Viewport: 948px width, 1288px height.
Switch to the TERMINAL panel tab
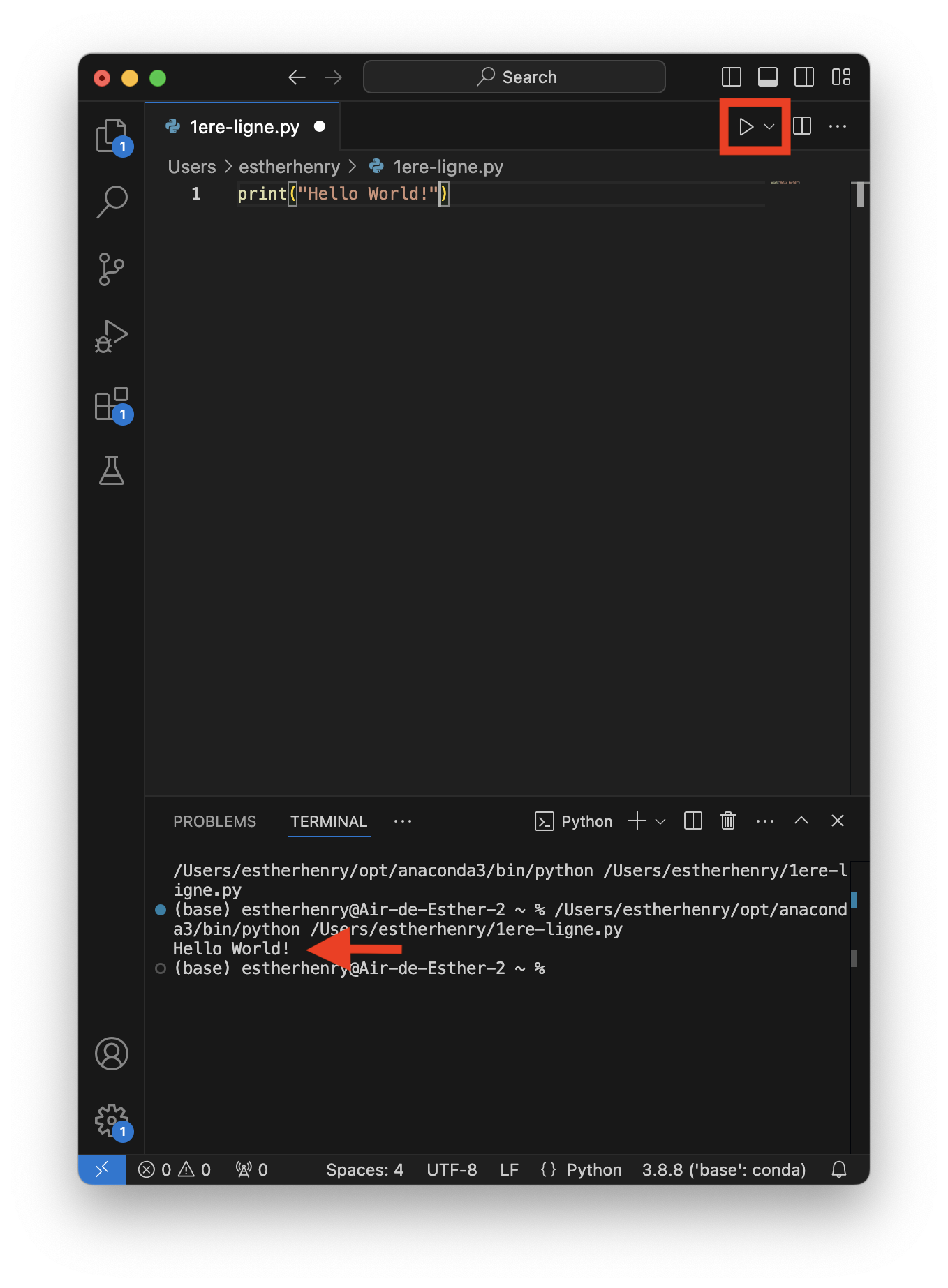[329, 821]
